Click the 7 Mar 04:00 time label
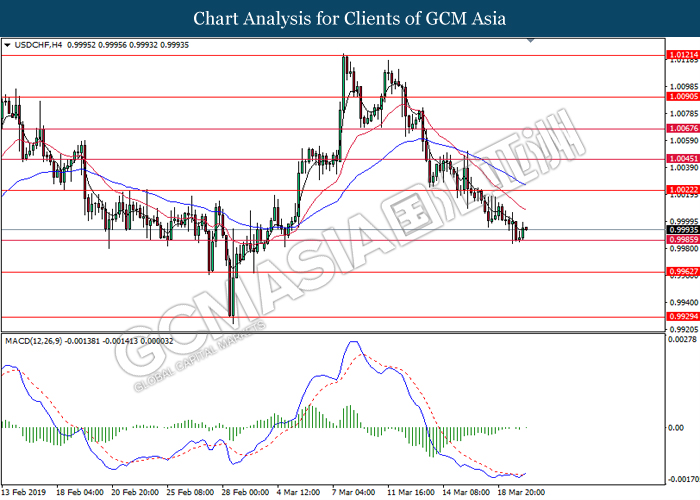 [354, 492]
